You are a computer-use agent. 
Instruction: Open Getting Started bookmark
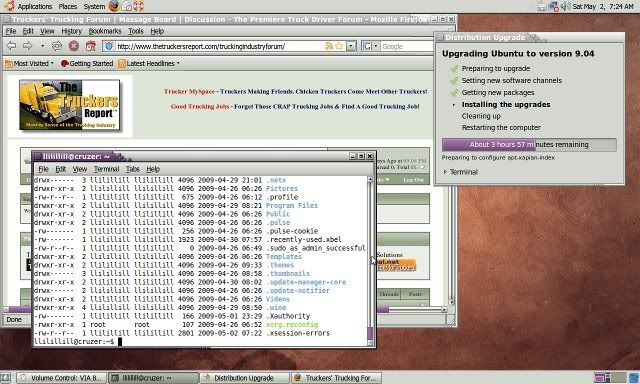point(87,63)
